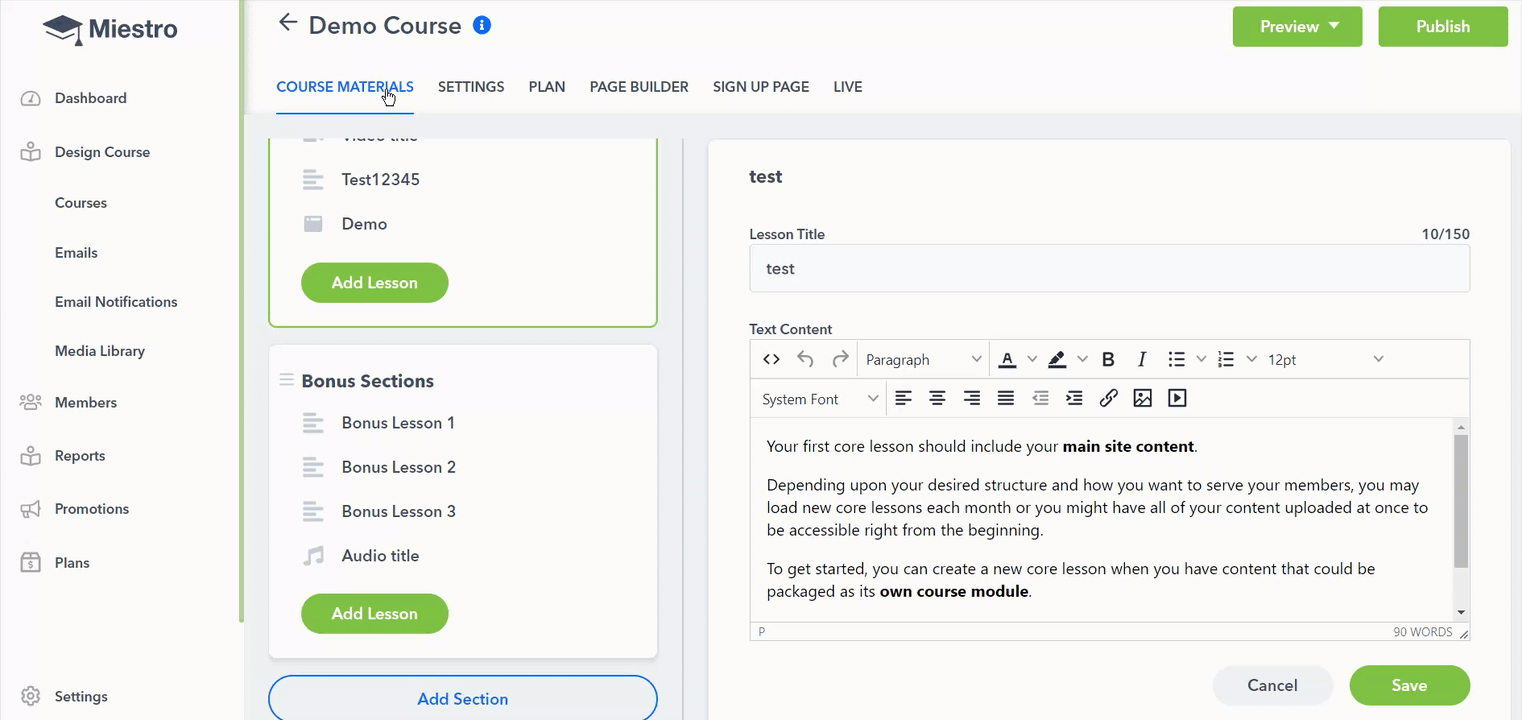Insert a bullet list

(1177, 359)
